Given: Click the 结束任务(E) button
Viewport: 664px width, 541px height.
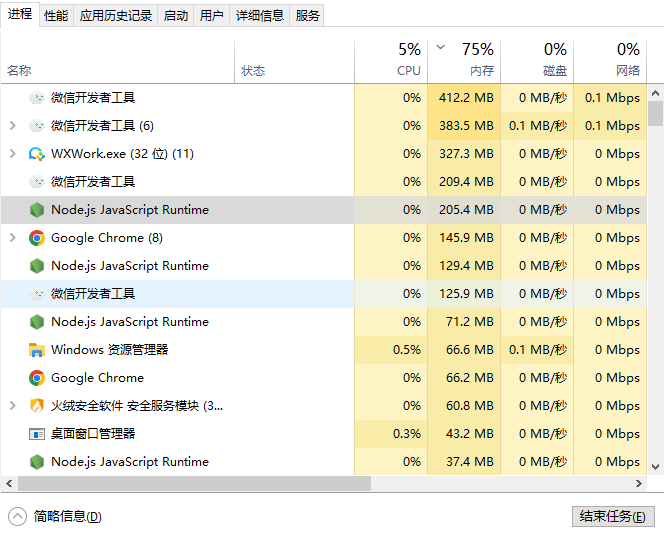Looking at the screenshot, I should [613, 516].
